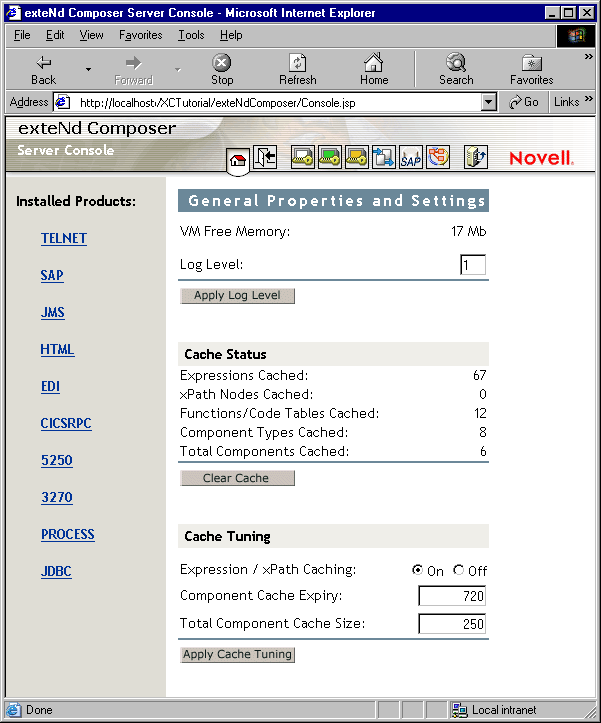This screenshot has height=723, width=601.
Task: Click the Expressions Cached value 67
Action: [480, 375]
